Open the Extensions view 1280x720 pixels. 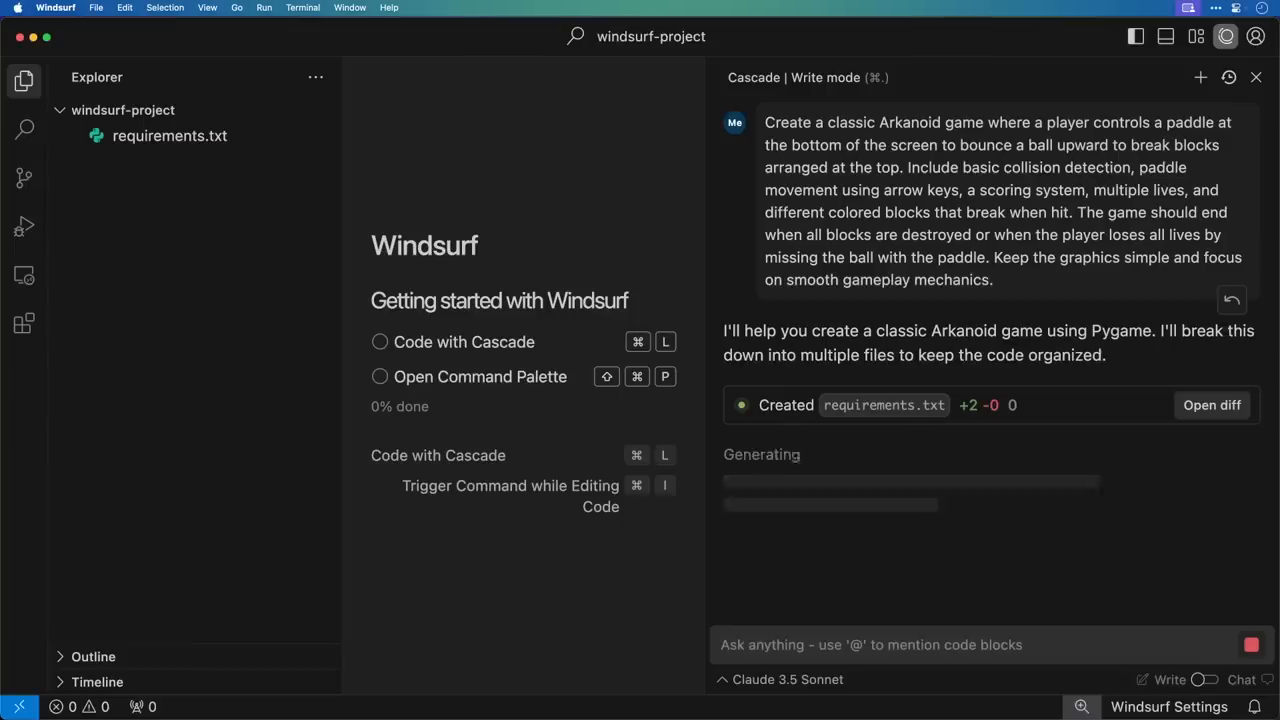[24, 323]
